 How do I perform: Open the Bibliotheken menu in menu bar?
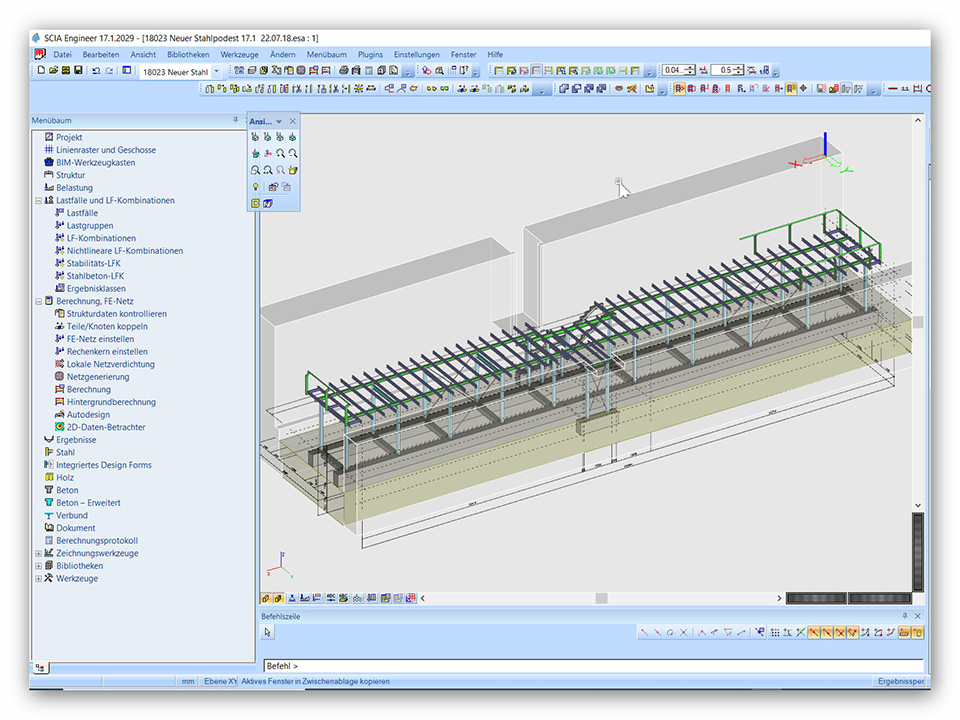coord(188,54)
